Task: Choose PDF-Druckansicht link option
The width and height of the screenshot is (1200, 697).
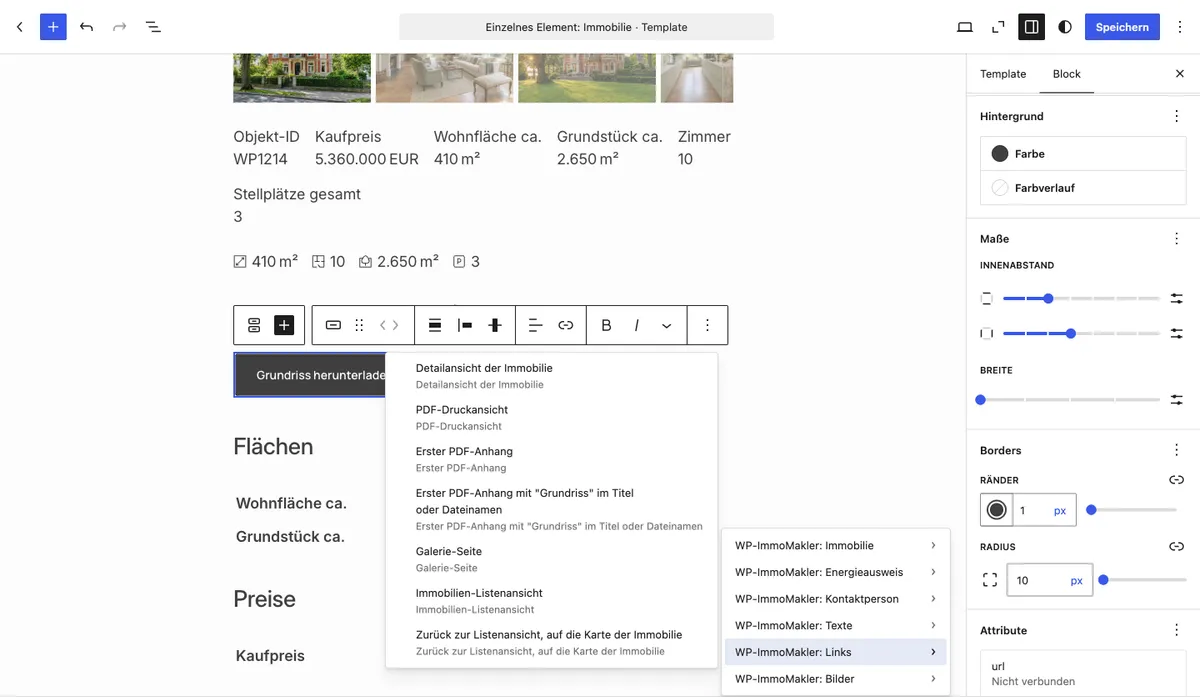Action: click(551, 417)
